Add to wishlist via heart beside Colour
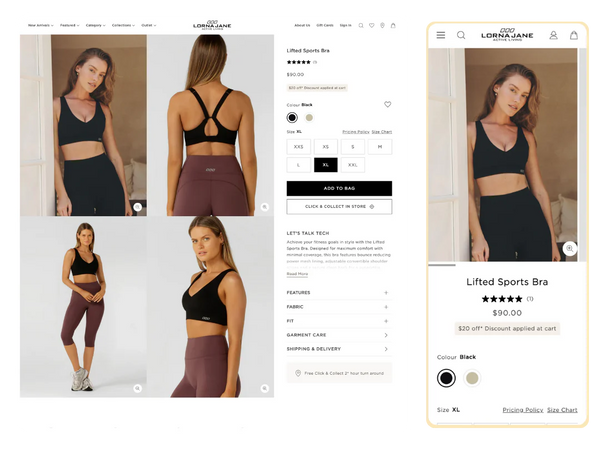Screen dimensions: 600x453 tap(388, 104)
